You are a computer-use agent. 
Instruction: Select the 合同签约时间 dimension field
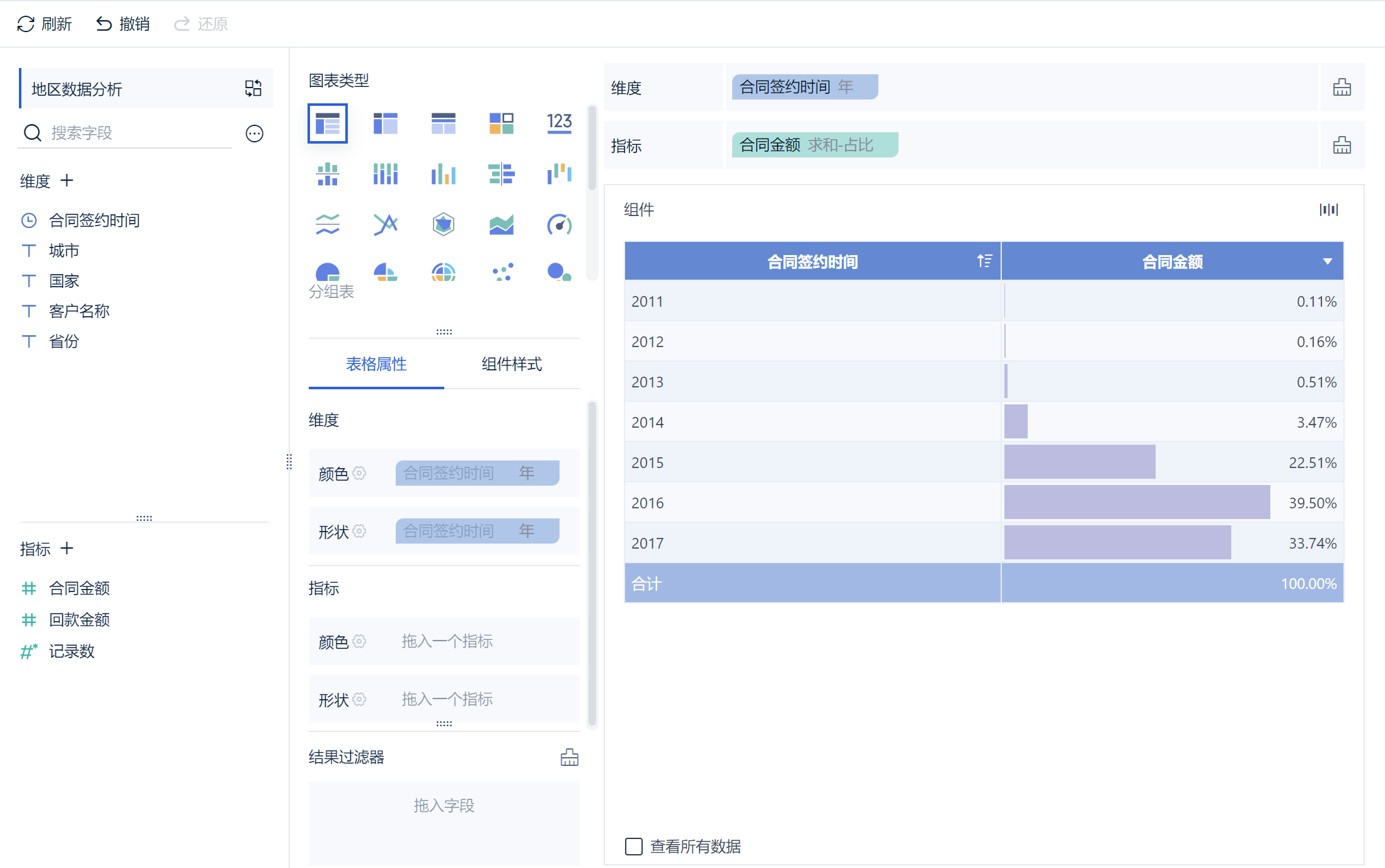point(95,220)
